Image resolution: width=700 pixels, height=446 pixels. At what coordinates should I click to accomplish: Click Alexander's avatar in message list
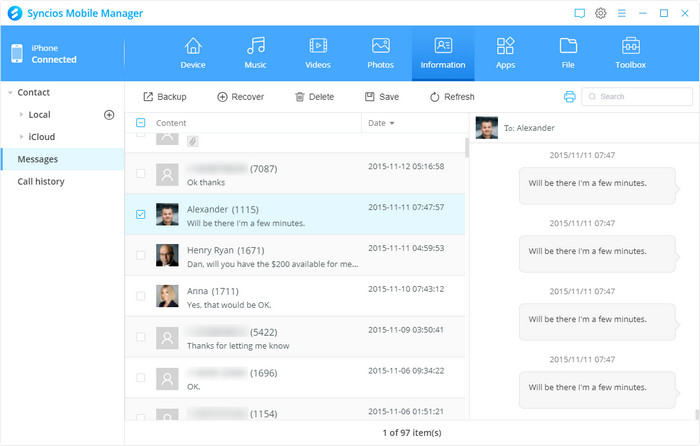click(167, 214)
